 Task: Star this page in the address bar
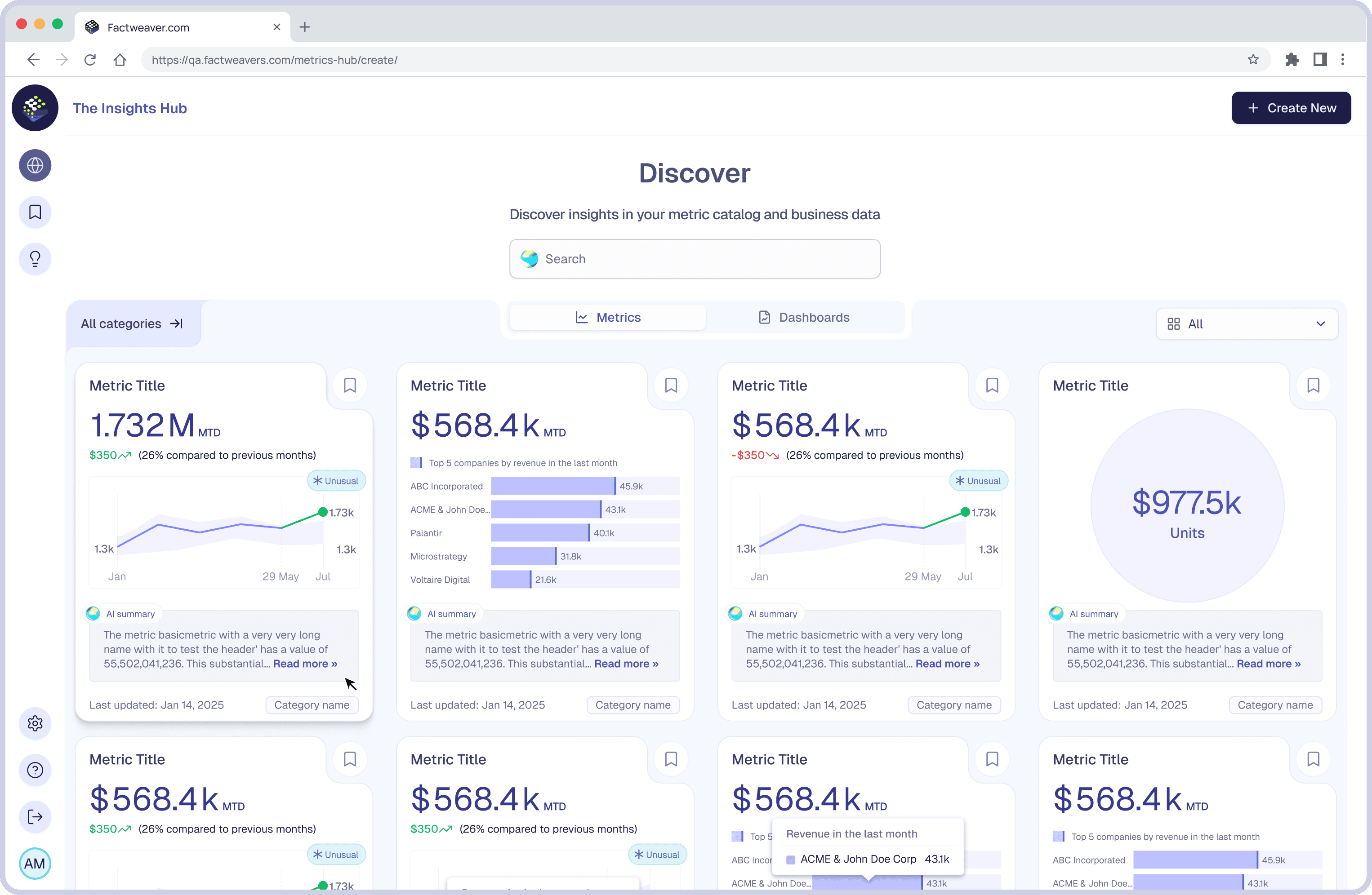[1253, 59]
